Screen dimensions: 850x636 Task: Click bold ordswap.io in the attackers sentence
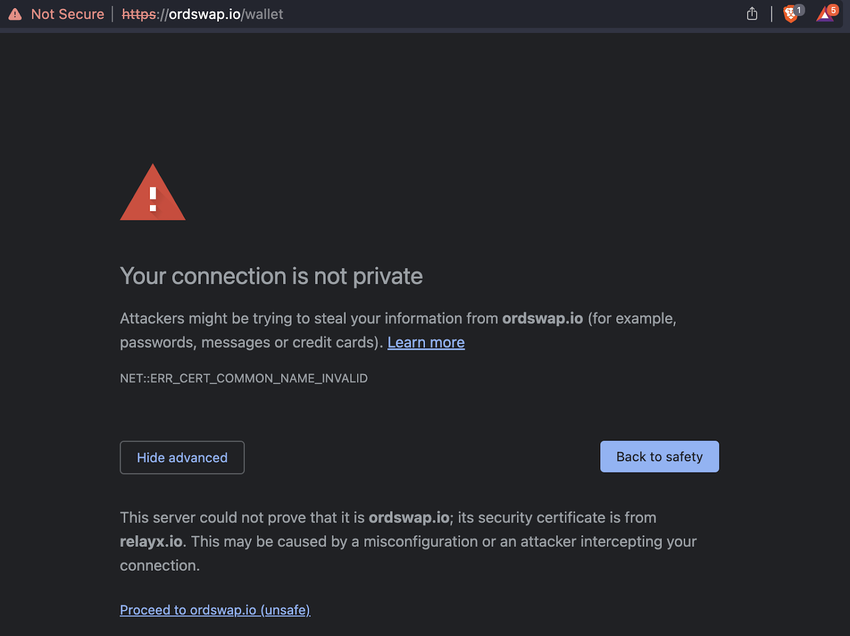tap(542, 319)
